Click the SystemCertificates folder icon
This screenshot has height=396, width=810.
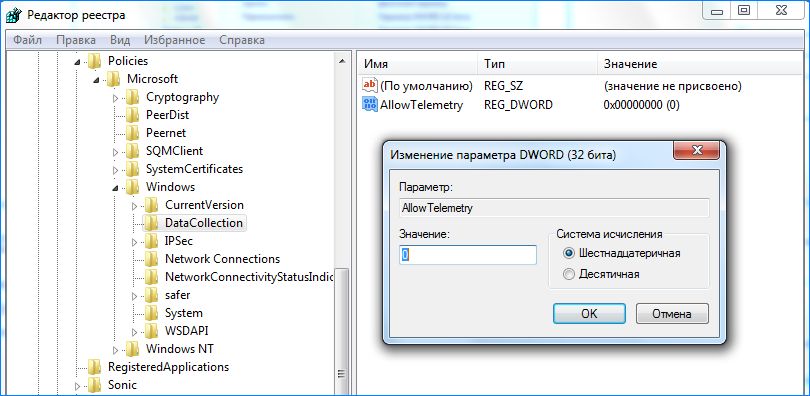tap(133, 169)
